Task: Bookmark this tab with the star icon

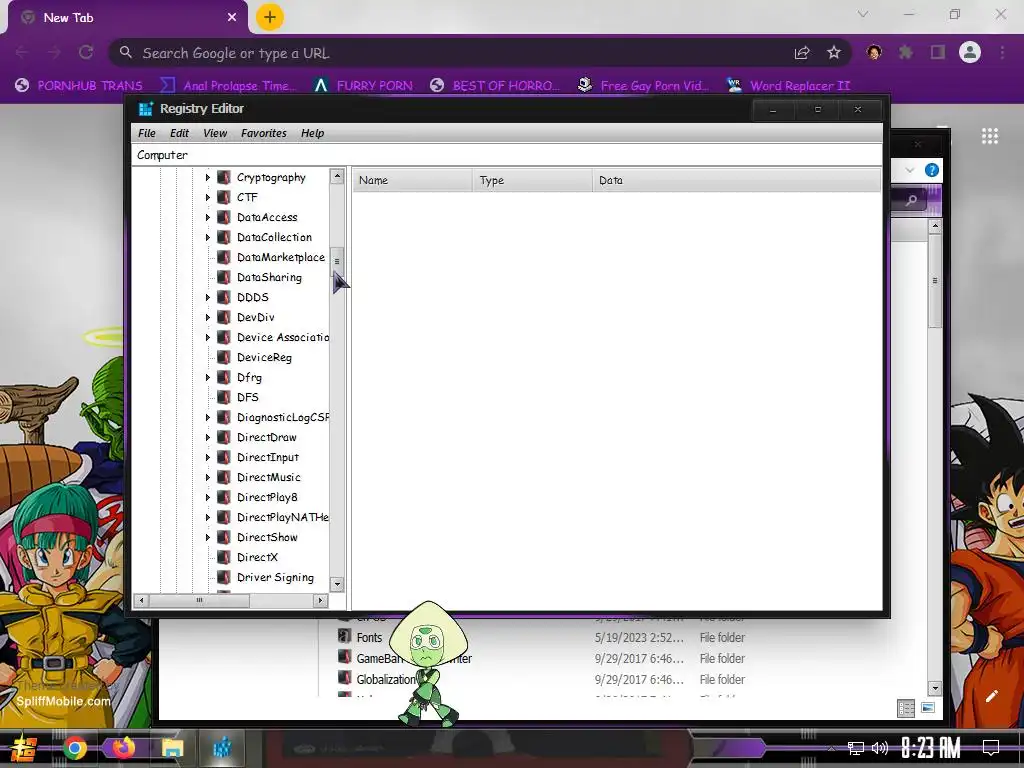Action: pyautogui.click(x=834, y=53)
